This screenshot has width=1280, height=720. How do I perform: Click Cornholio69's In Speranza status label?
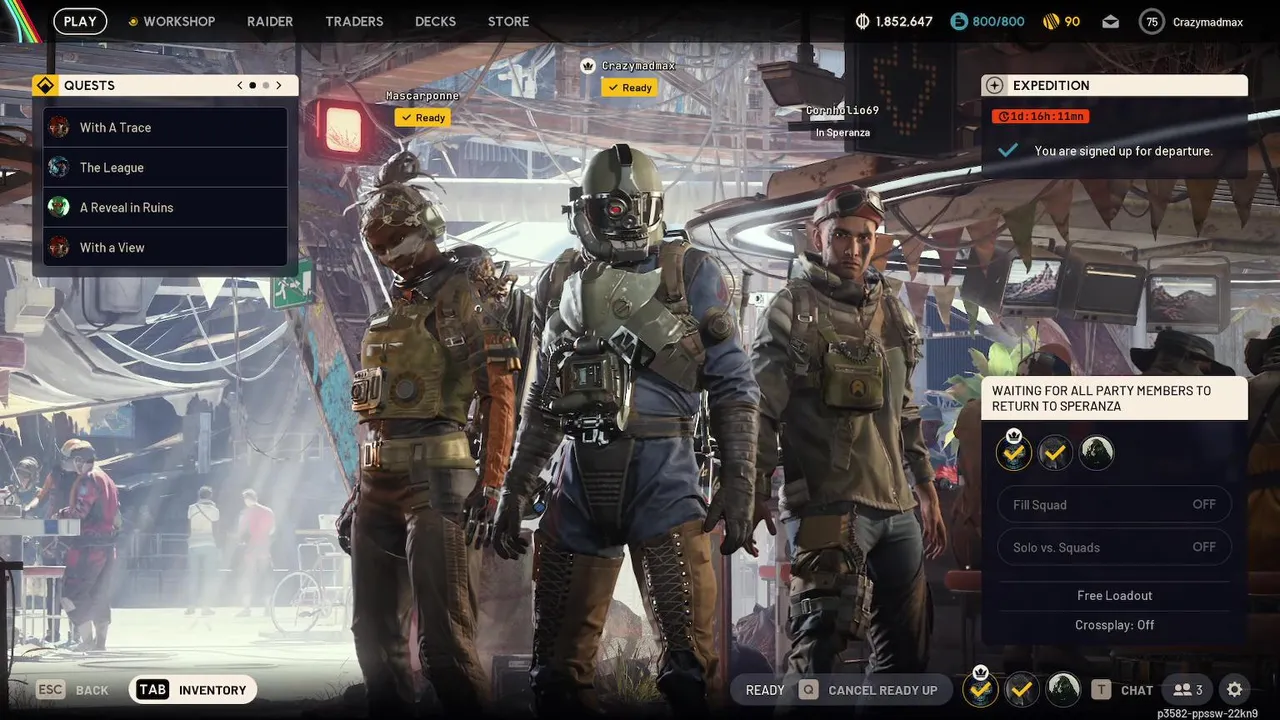pyautogui.click(x=842, y=132)
